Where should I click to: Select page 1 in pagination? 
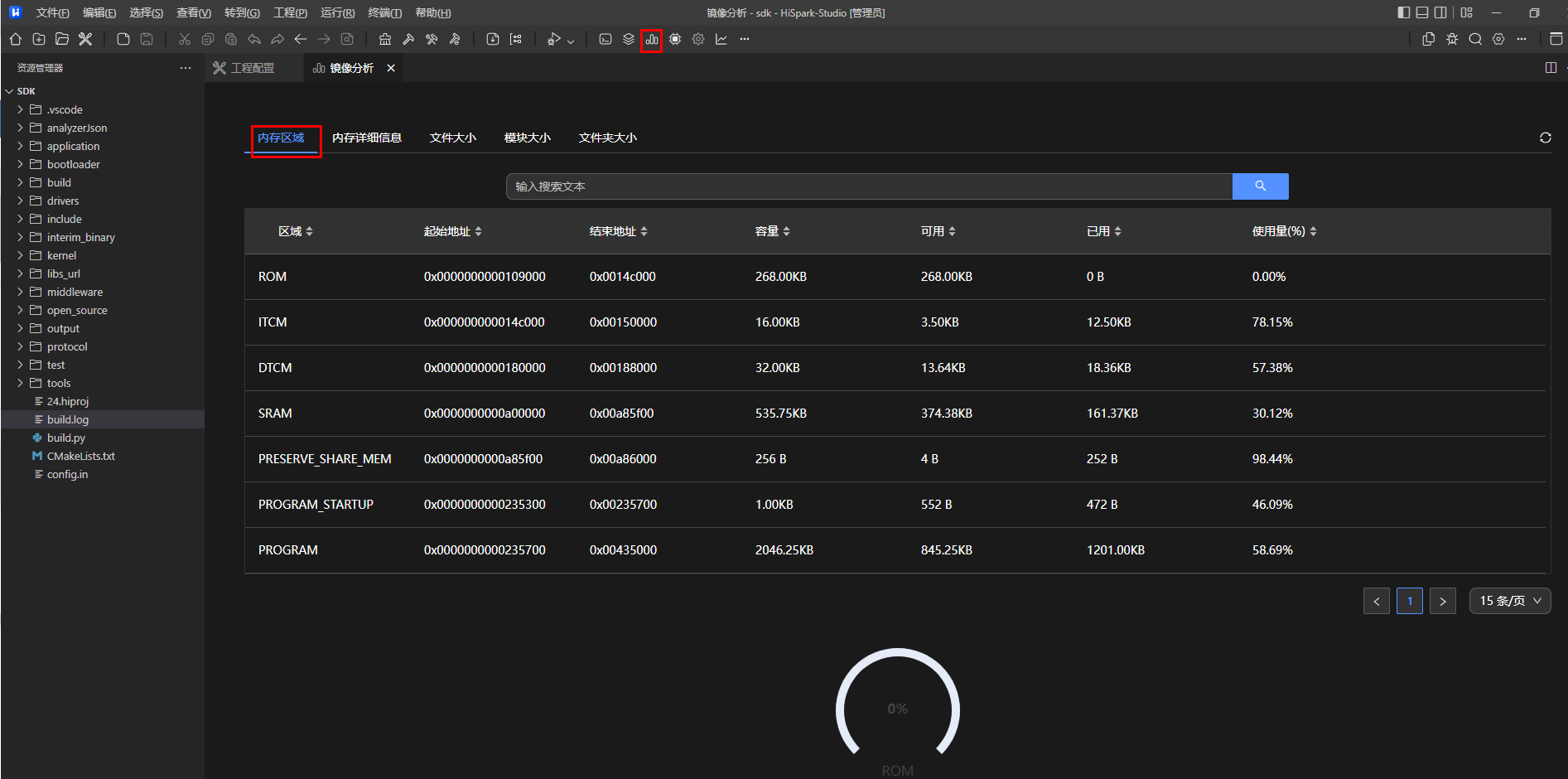coord(1410,601)
